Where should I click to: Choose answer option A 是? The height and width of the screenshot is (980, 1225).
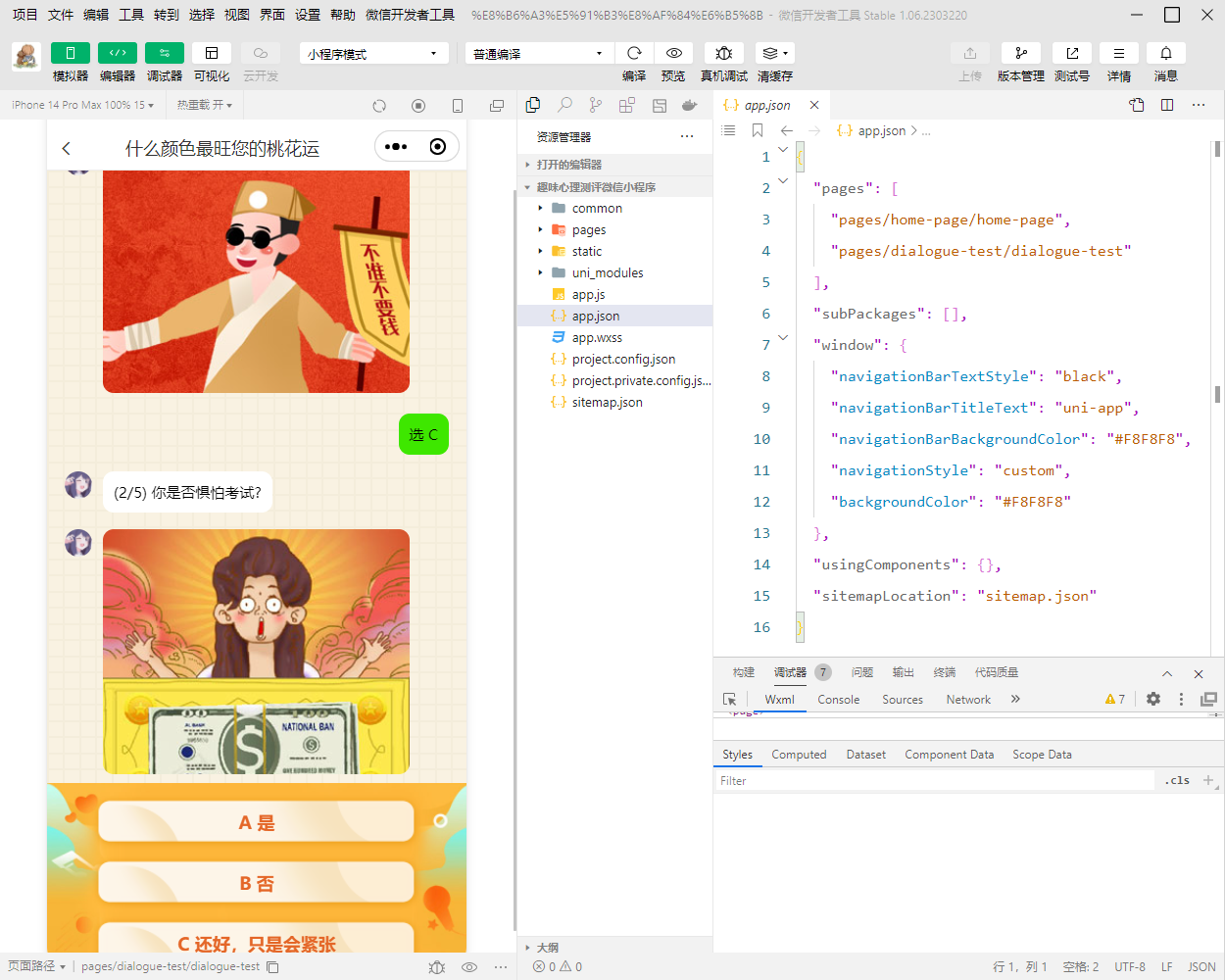click(257, 822)
